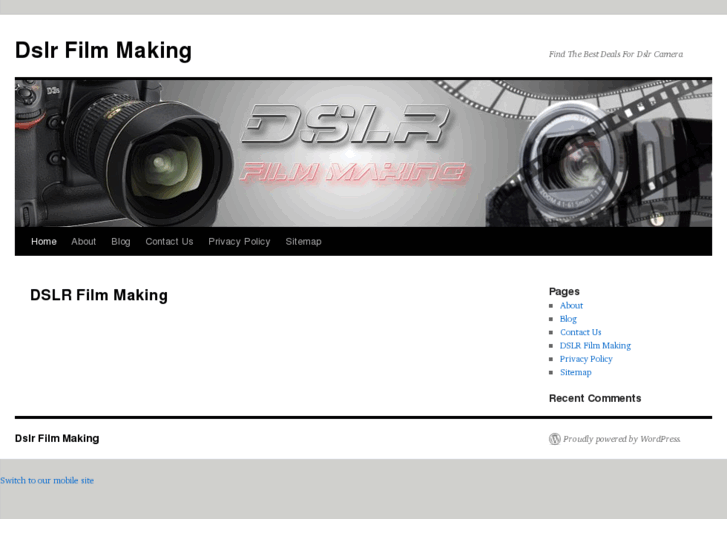Switch to our mobile site link
This screenshot has height=545, width=727.
[x=47, y=481]
